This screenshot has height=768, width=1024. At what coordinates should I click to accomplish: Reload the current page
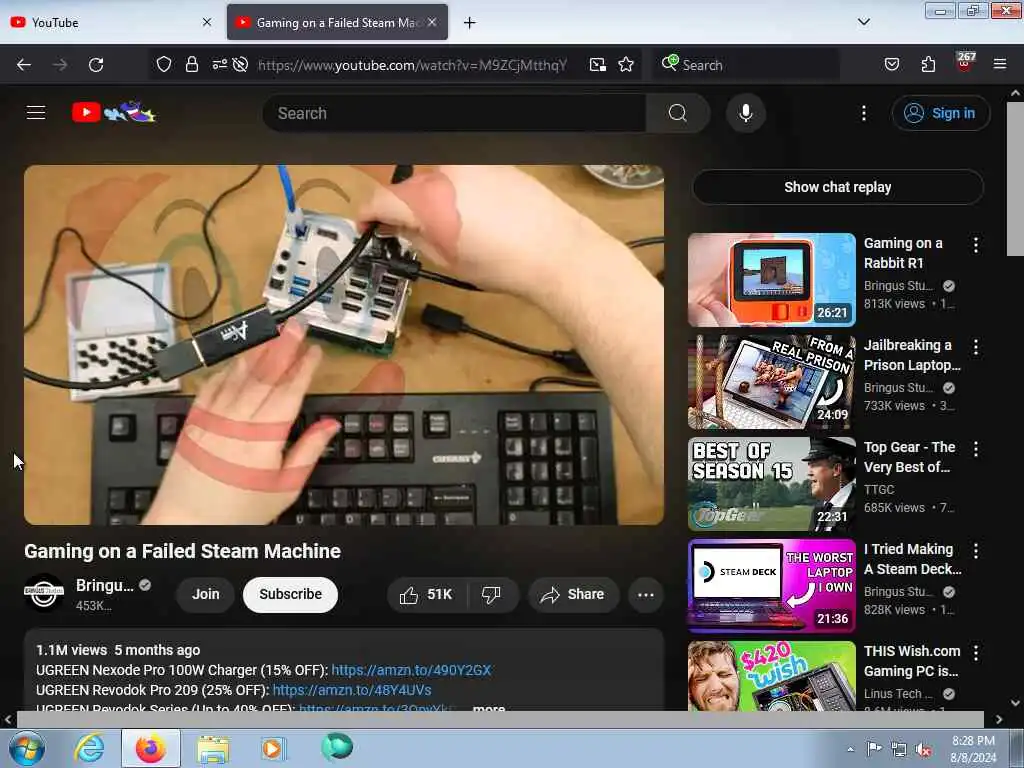(x=96, y=65)
